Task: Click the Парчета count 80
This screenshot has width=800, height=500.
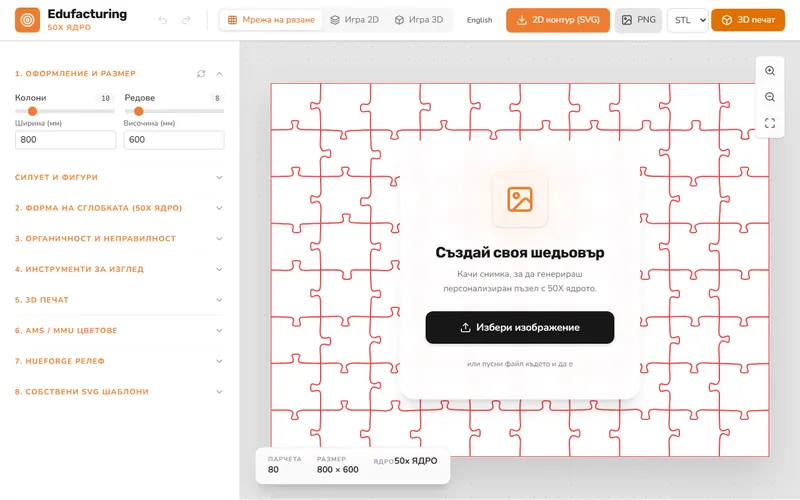Action: point(273,469)
